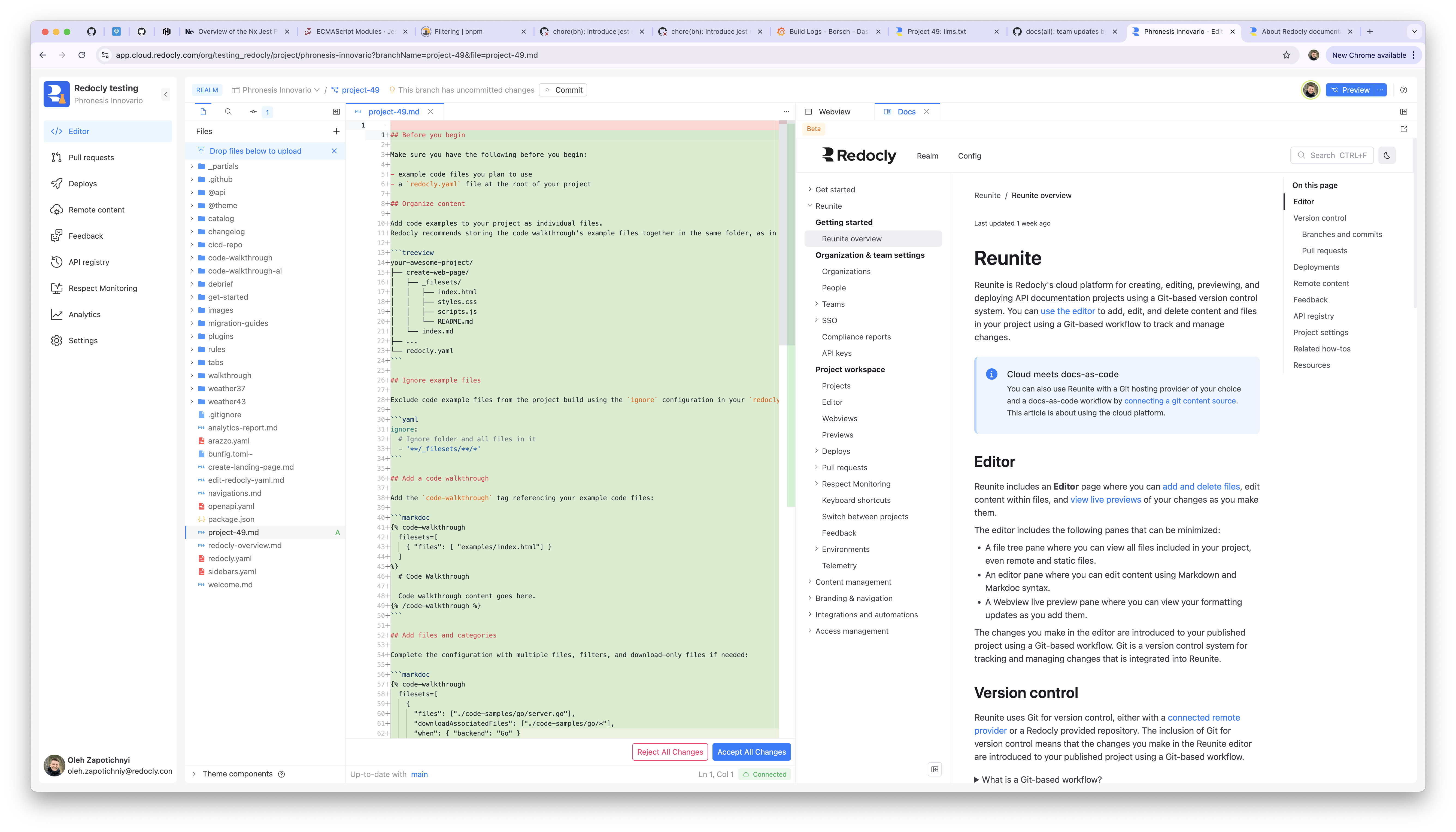Image resolution: width=1456 pixels, height=832 pixels.
Task: Click Accept All Changes
Action: point(751,752)
